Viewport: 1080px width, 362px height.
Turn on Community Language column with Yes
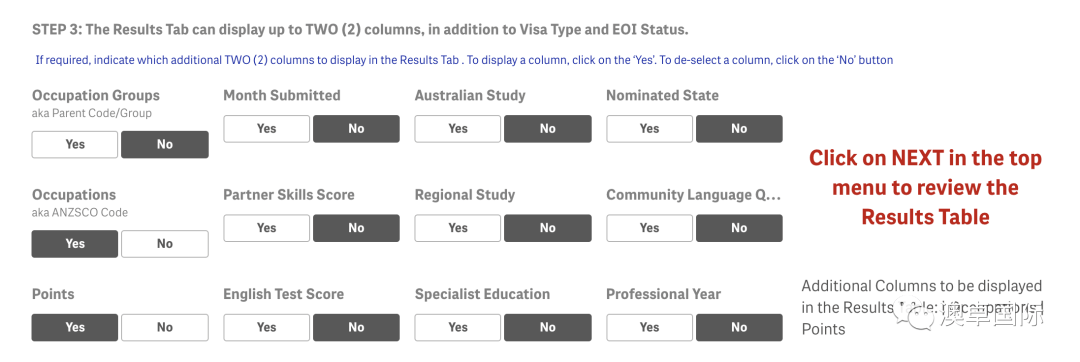coord(650,228)
